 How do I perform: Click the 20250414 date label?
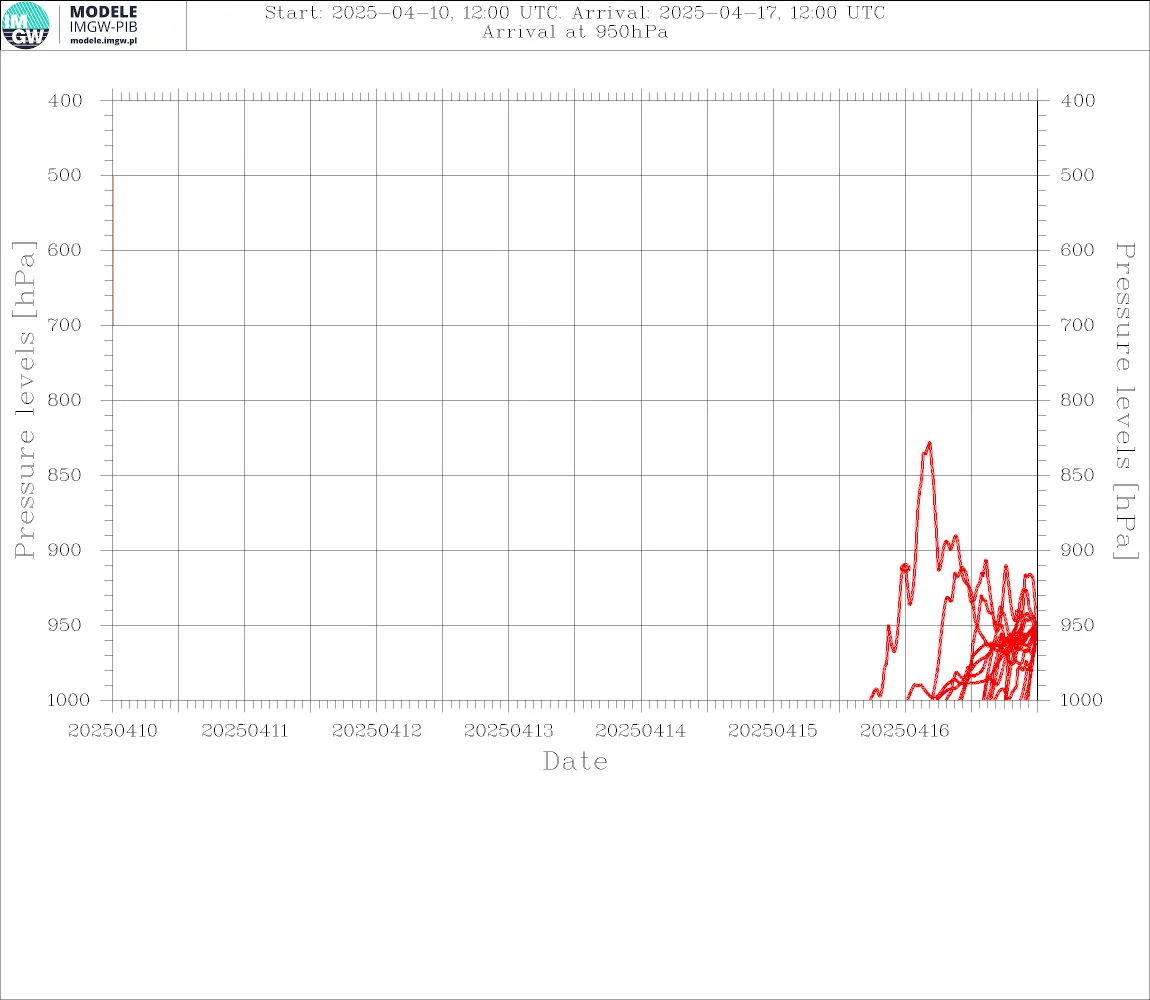tap(641, 731)
